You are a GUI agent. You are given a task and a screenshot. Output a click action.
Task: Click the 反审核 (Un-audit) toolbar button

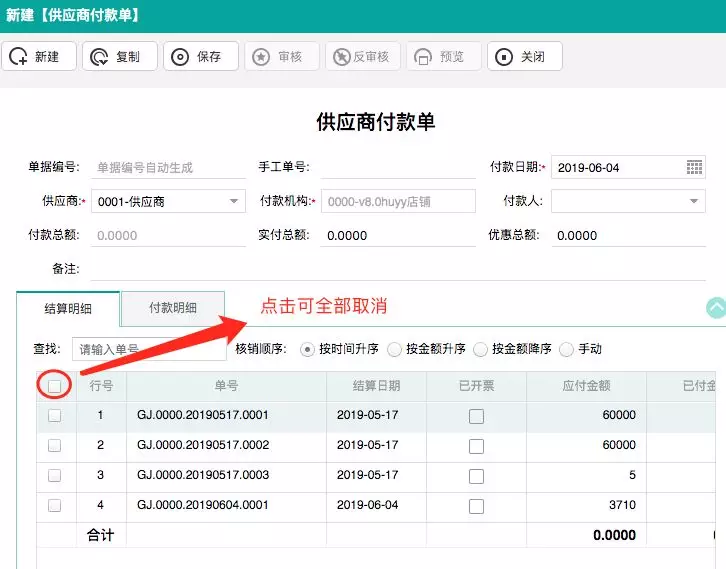click(x=363, y=57)
